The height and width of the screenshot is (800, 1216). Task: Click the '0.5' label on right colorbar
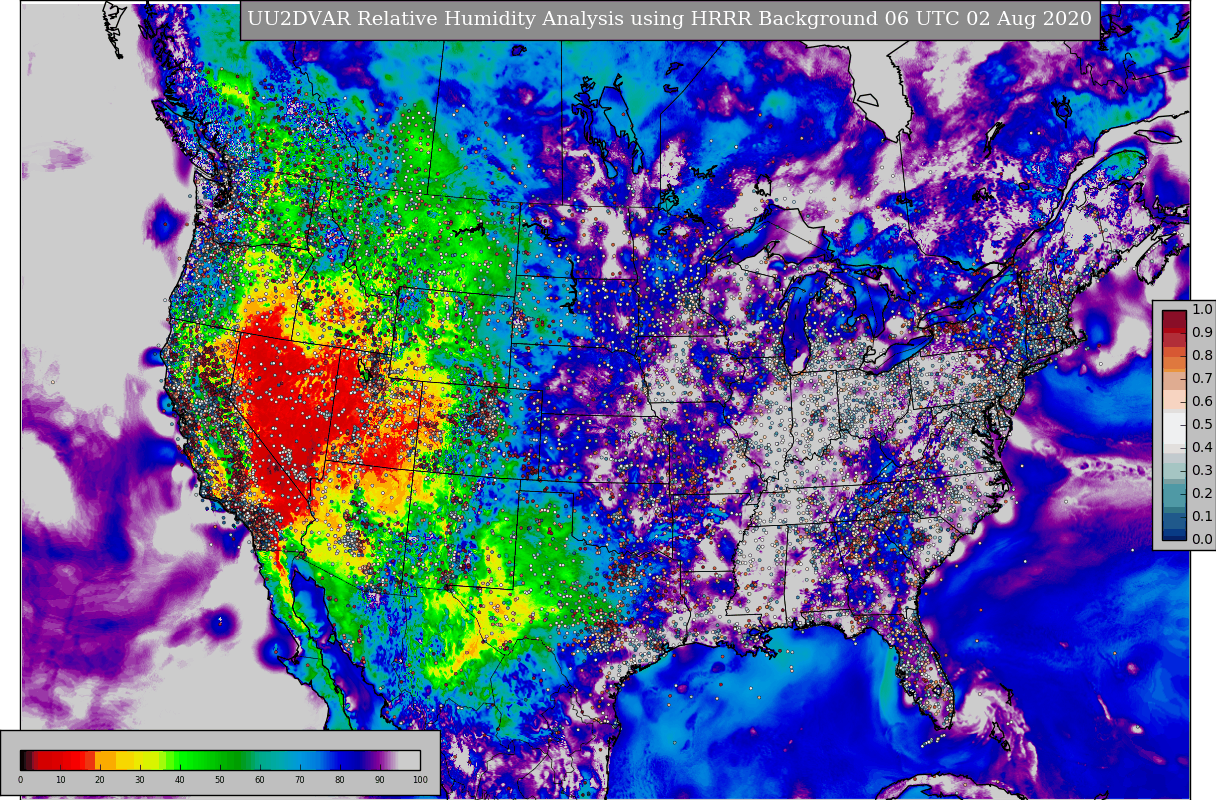pos(1202,424)
